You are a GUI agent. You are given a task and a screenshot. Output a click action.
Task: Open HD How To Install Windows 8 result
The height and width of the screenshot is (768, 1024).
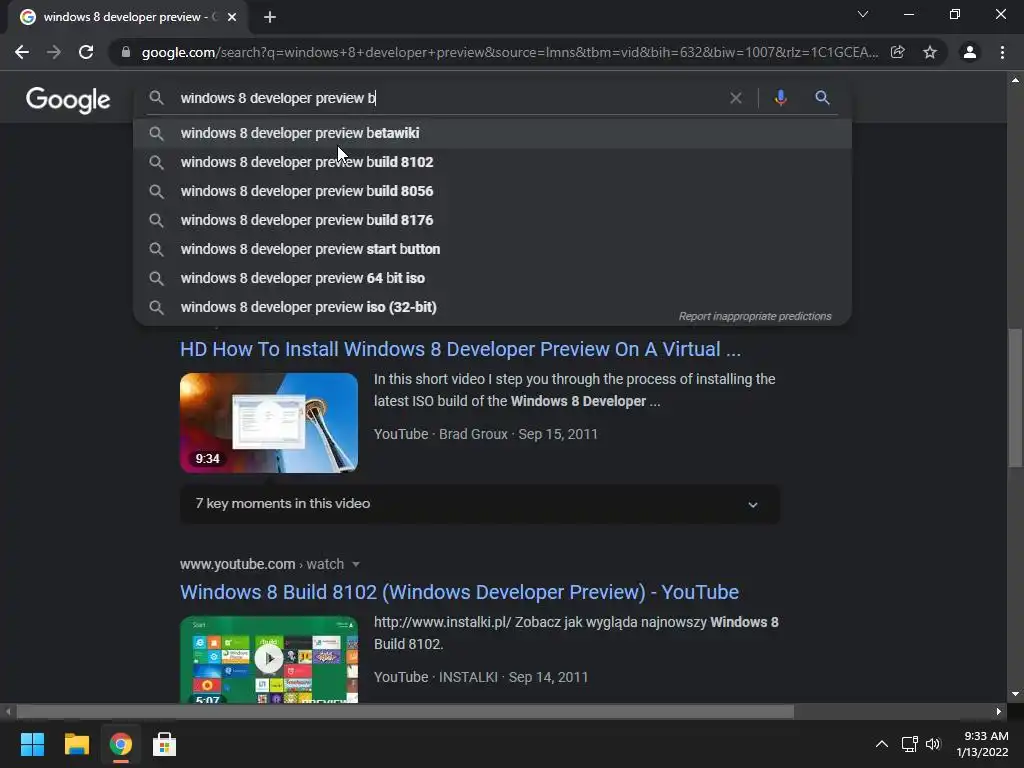460,349
